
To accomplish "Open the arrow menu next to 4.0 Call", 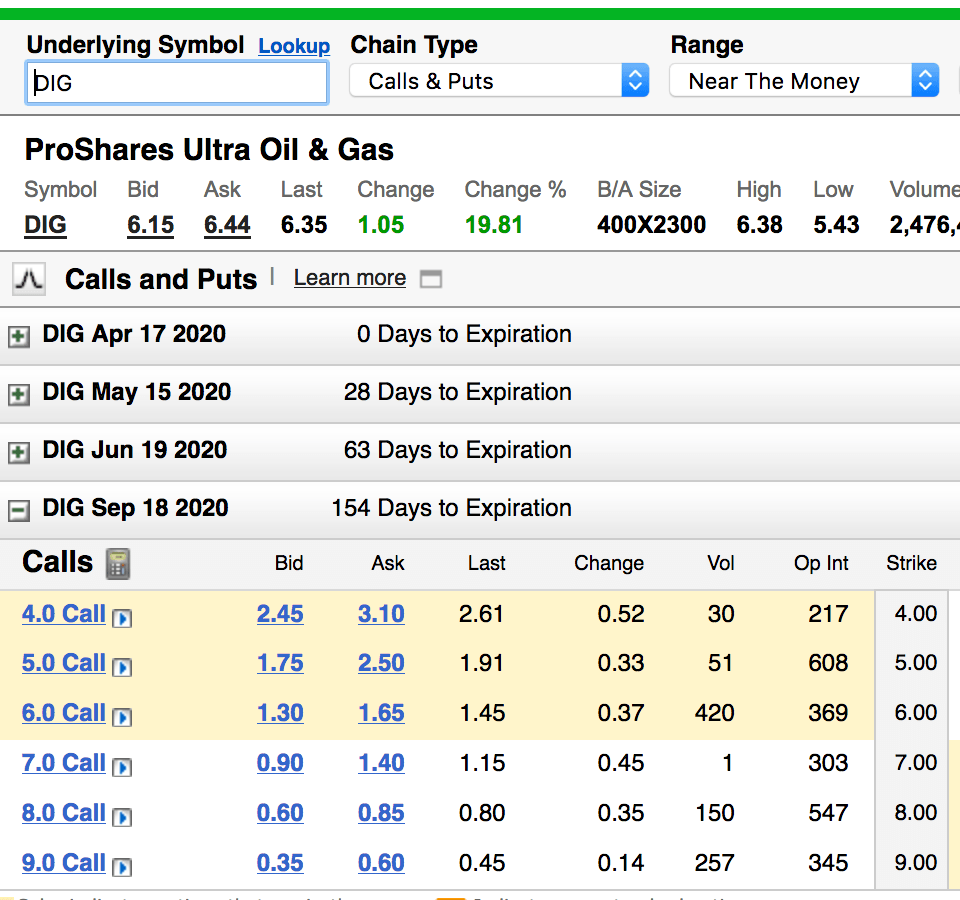I will tap(122, 617).
